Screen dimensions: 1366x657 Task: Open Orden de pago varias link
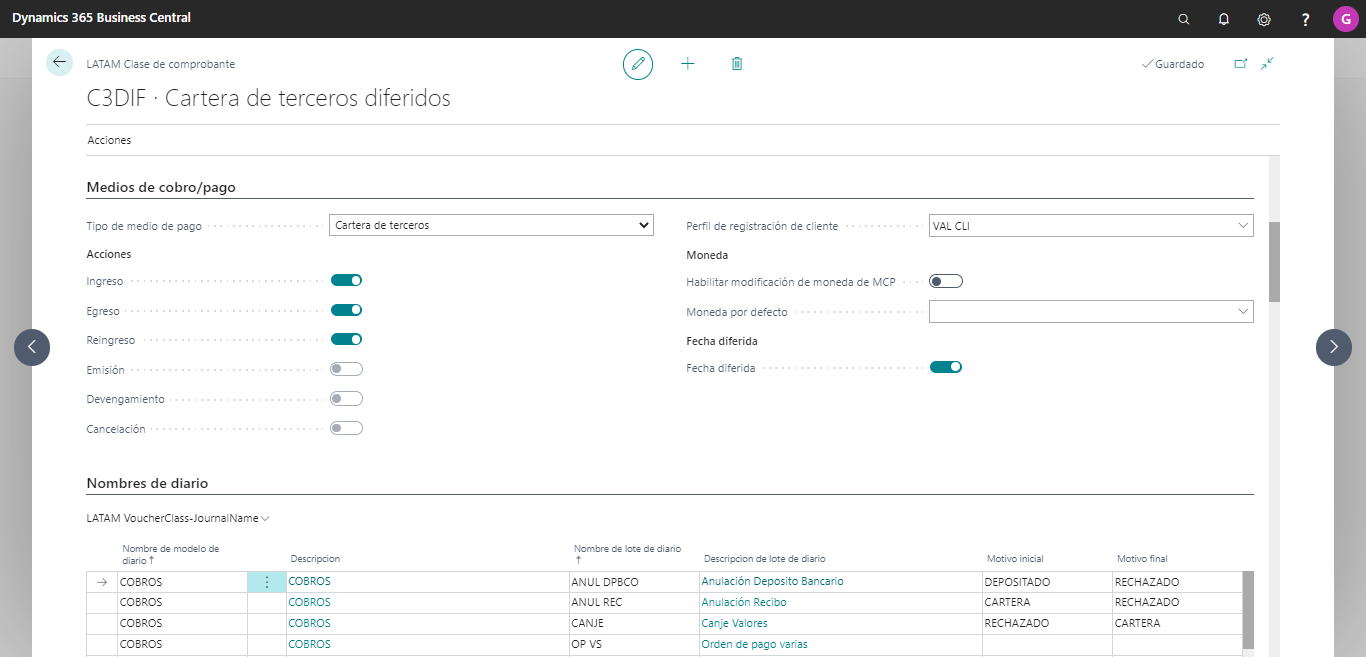click(x=754, y=644)
